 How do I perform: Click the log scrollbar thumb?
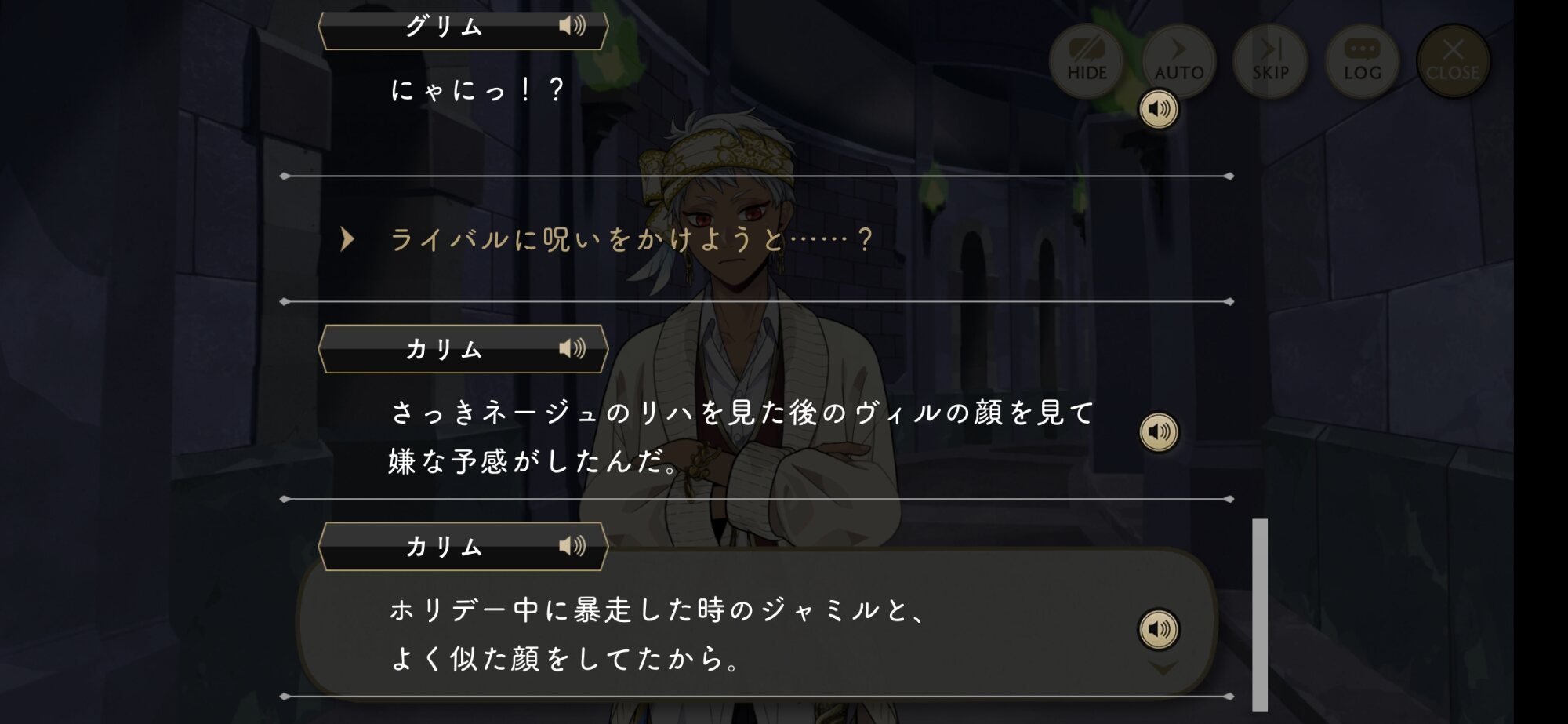click(1260, 615)
